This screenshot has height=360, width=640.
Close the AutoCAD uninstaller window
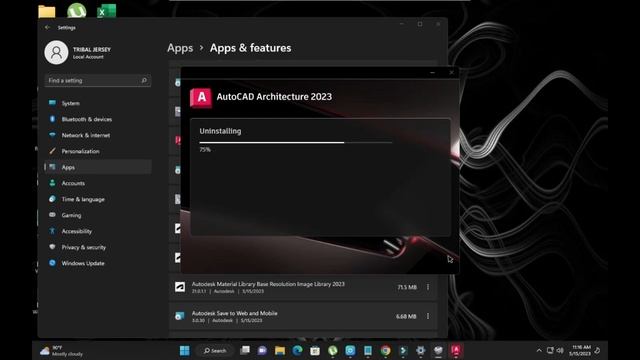point(451,73)
